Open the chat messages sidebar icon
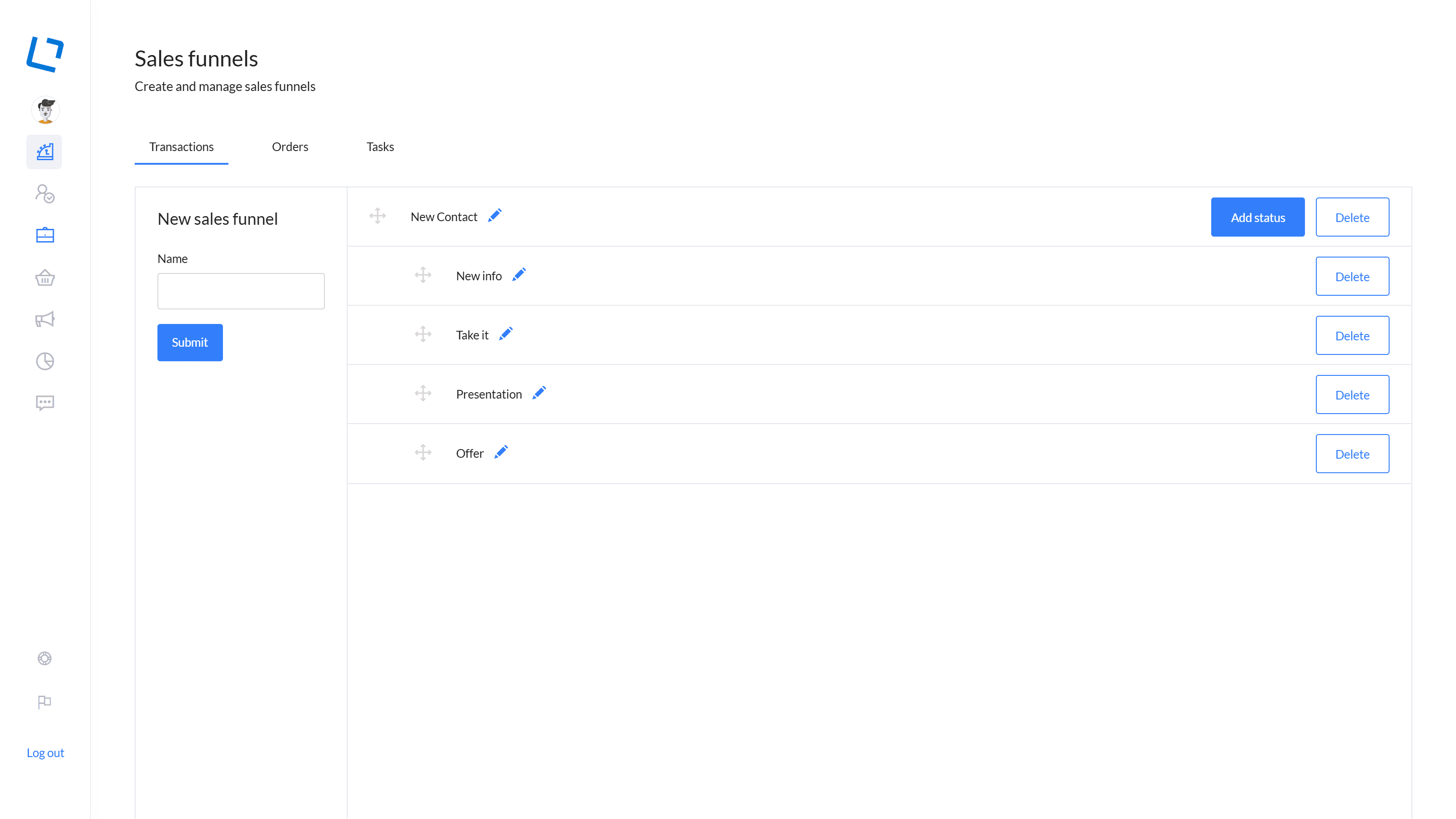 coord(45,402)
